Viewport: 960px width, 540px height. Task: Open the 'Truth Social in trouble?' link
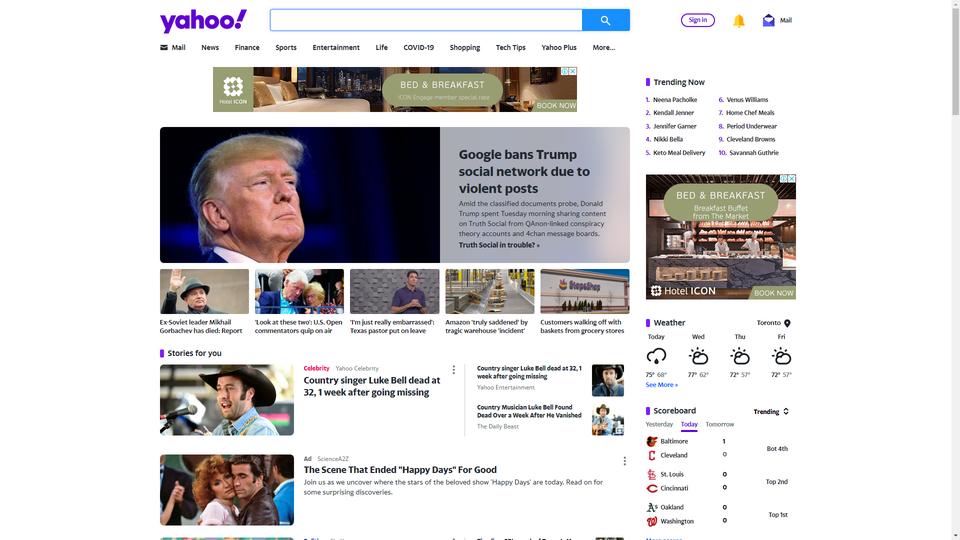499,245
